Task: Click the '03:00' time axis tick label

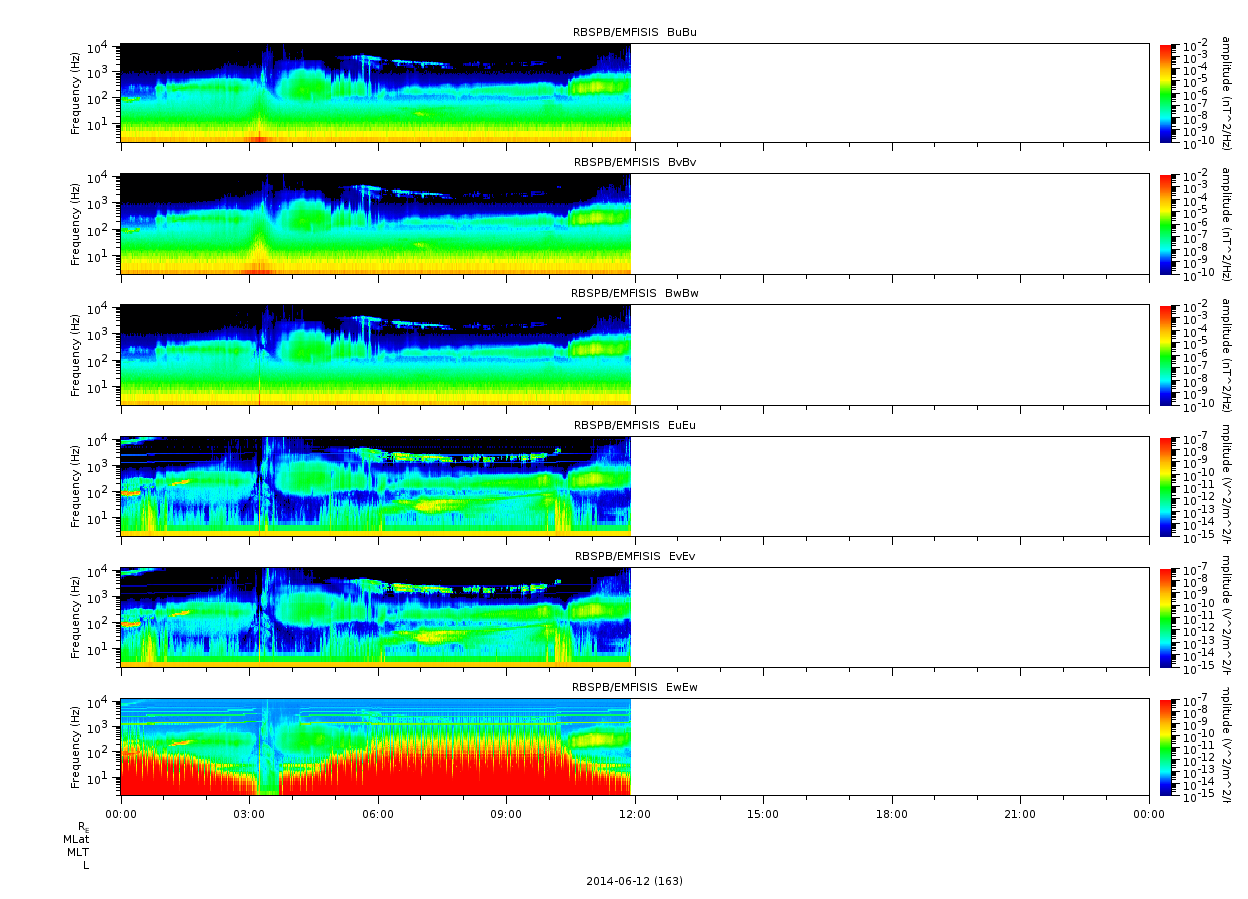Action: point(249,814)
